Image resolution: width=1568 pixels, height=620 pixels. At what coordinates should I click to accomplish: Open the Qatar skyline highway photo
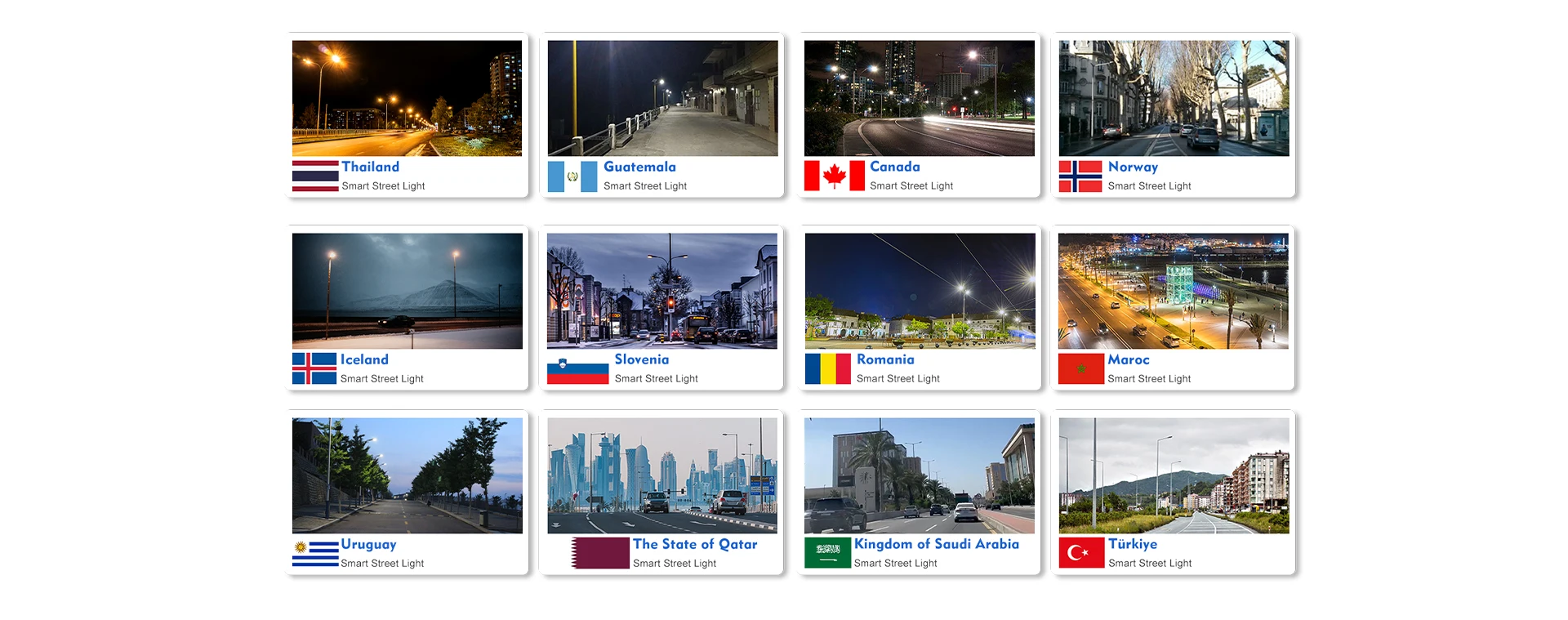[662, 475]
